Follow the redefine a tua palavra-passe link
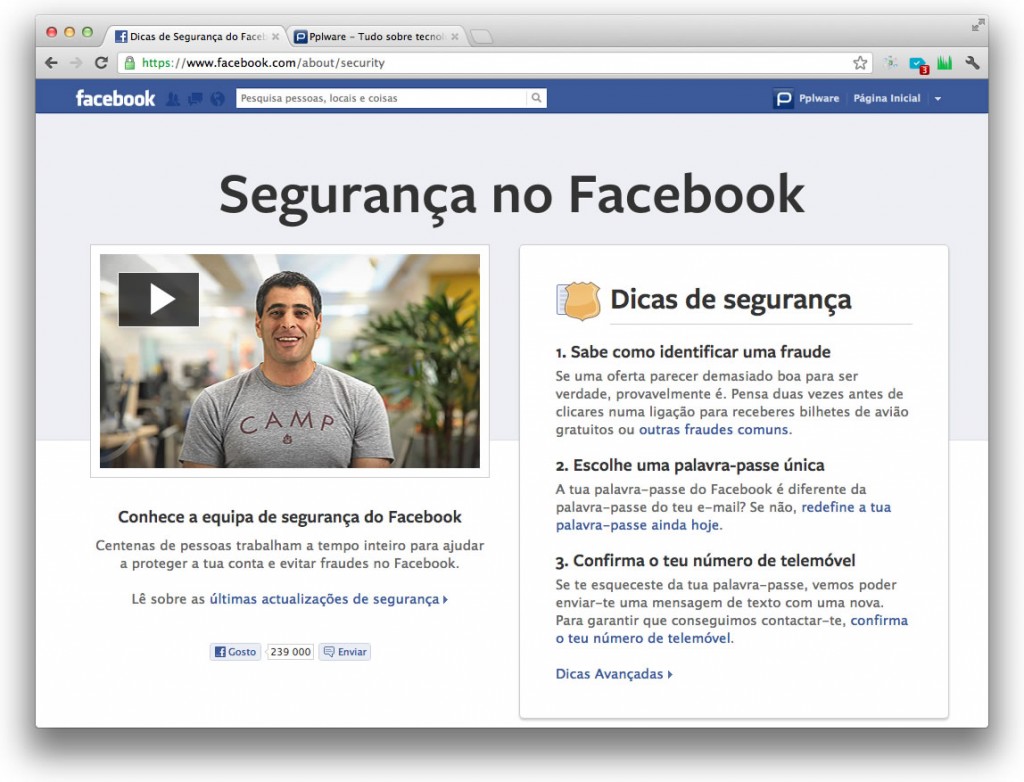 pyautogui.click(x=724, y=516)
